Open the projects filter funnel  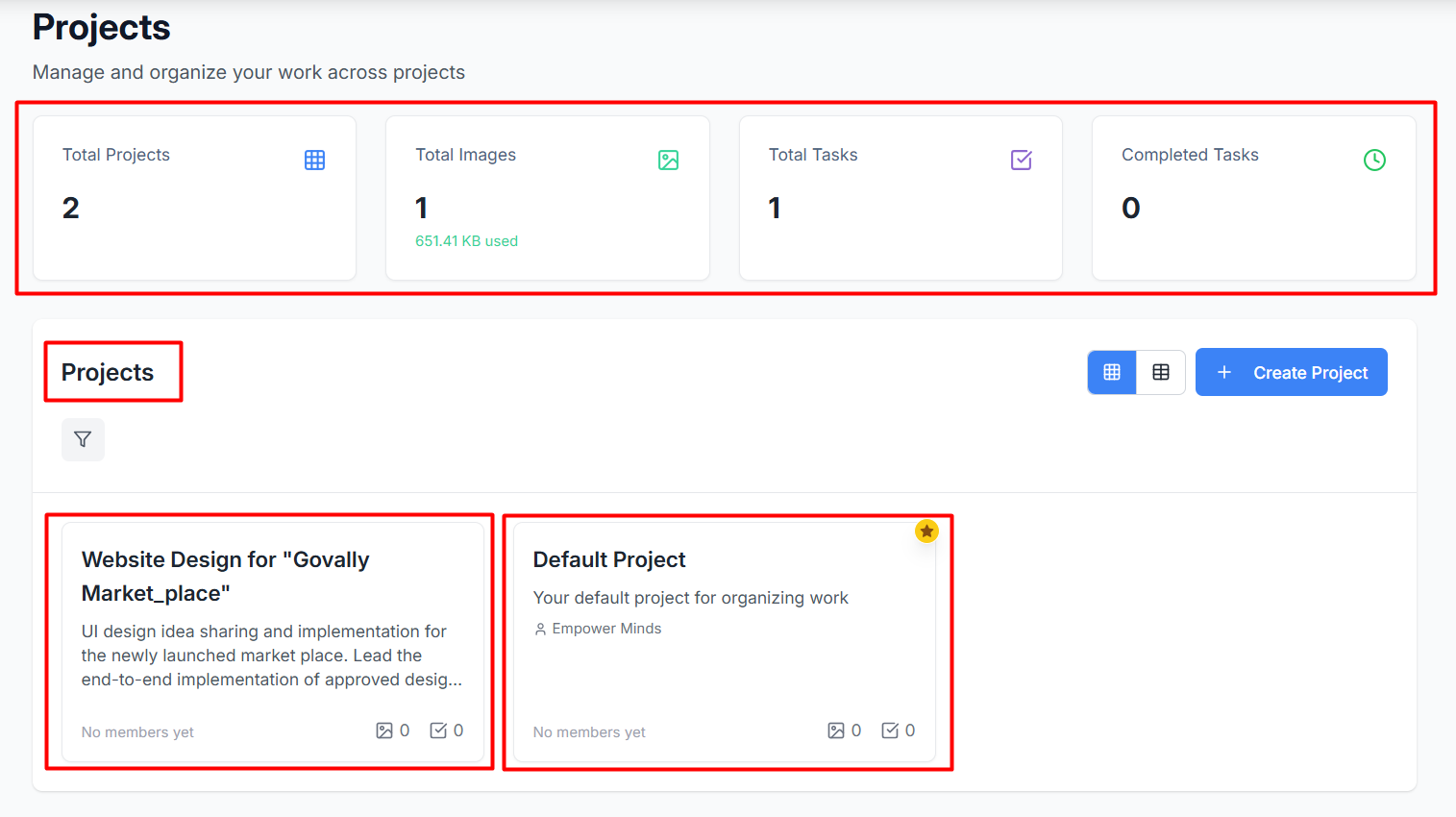pos(83,439)
